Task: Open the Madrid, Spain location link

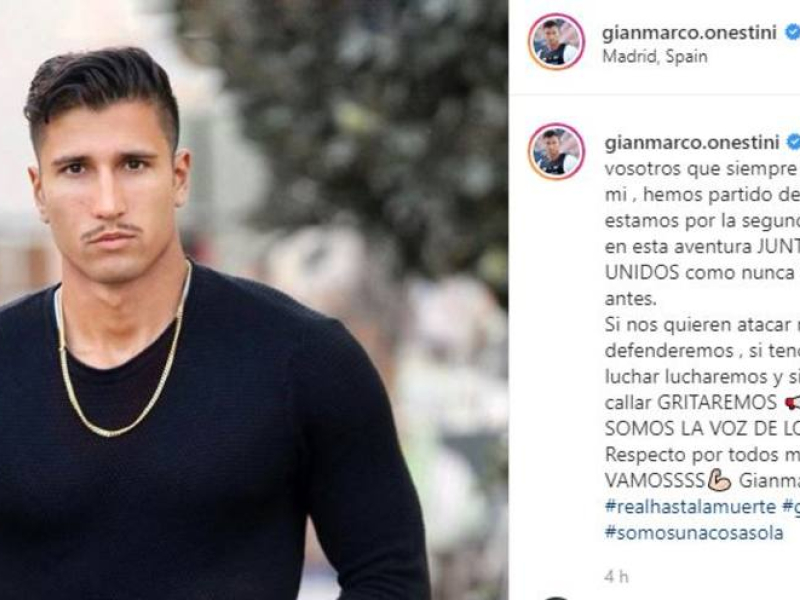Action: pos(655,56)
